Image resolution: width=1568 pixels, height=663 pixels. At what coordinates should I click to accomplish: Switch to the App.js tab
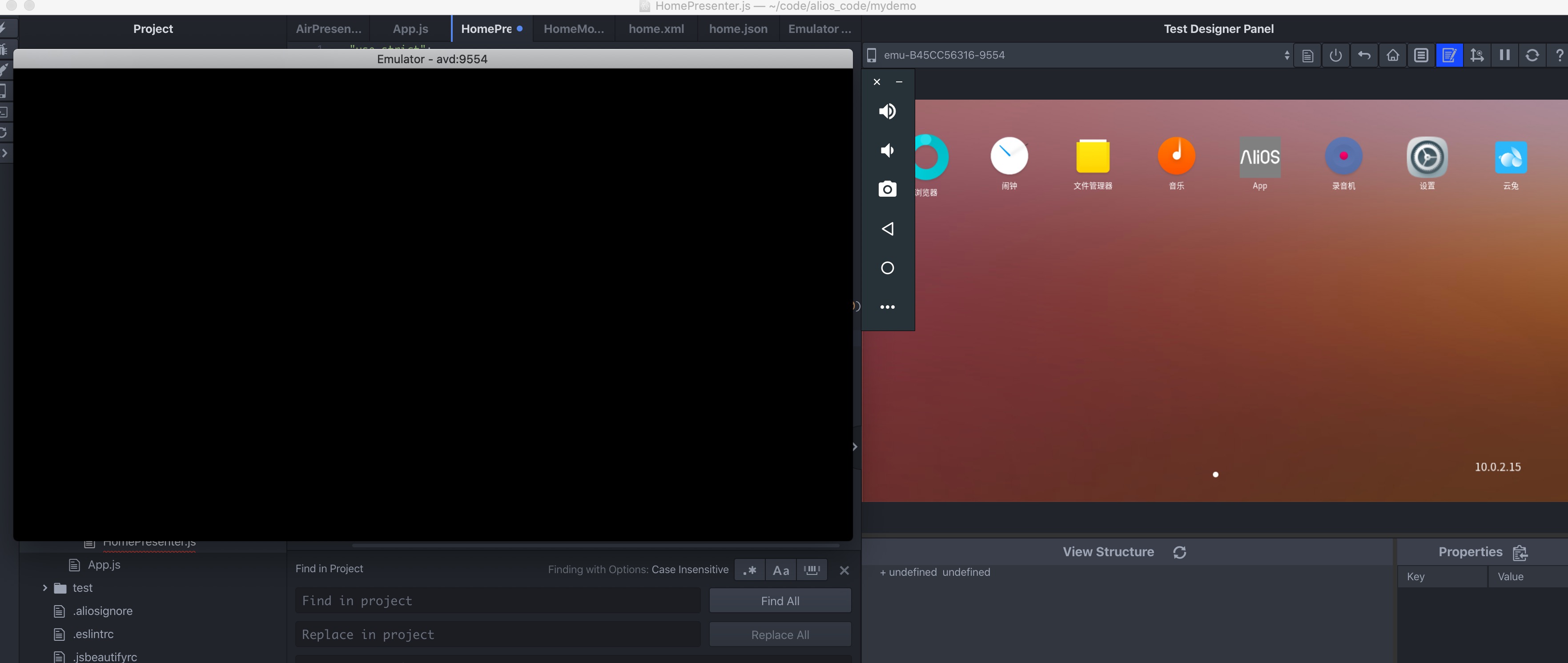410,29
